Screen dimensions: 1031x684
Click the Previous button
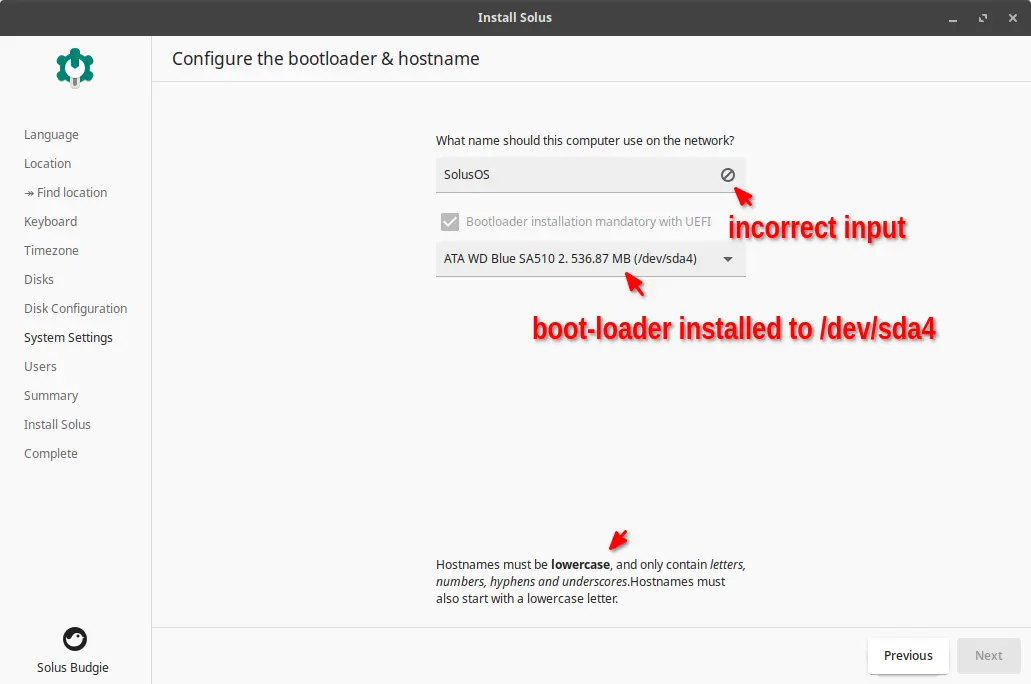coord(908,656)
